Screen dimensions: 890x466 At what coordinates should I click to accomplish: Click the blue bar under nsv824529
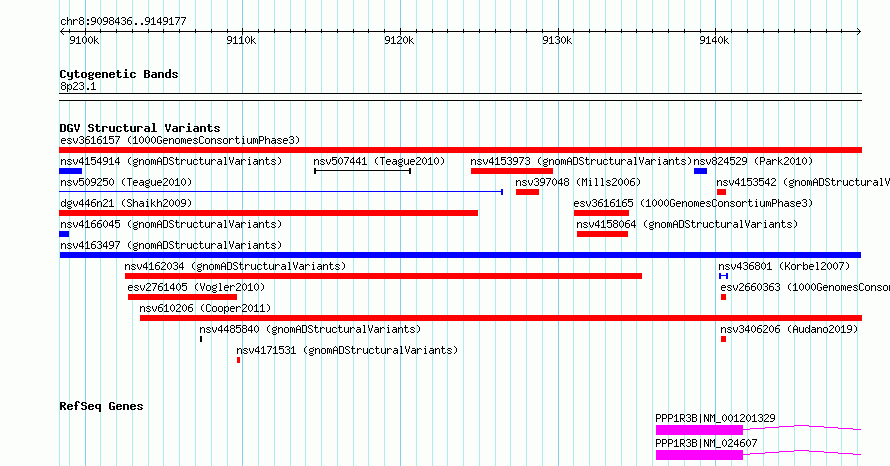coord(700,171)
